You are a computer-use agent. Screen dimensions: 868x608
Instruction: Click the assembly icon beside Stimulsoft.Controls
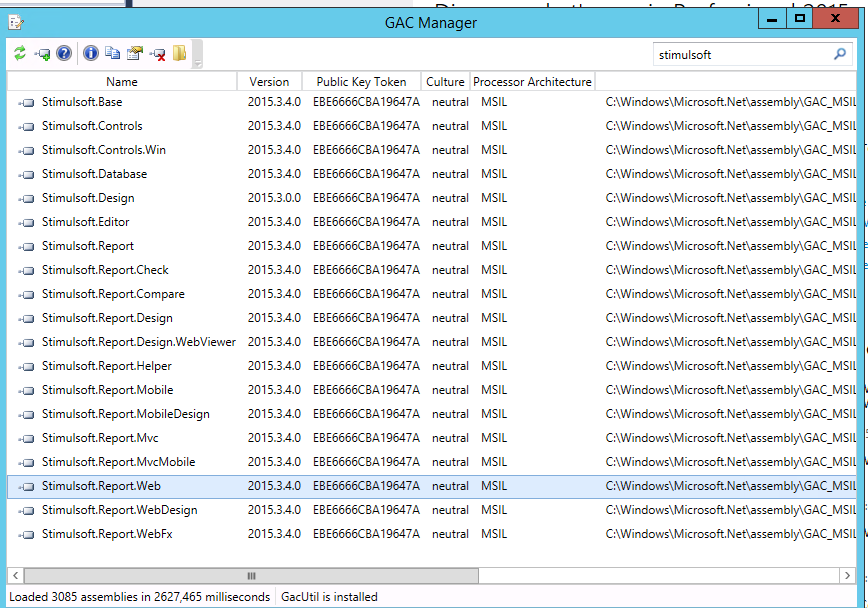click(x=27, y=126)
